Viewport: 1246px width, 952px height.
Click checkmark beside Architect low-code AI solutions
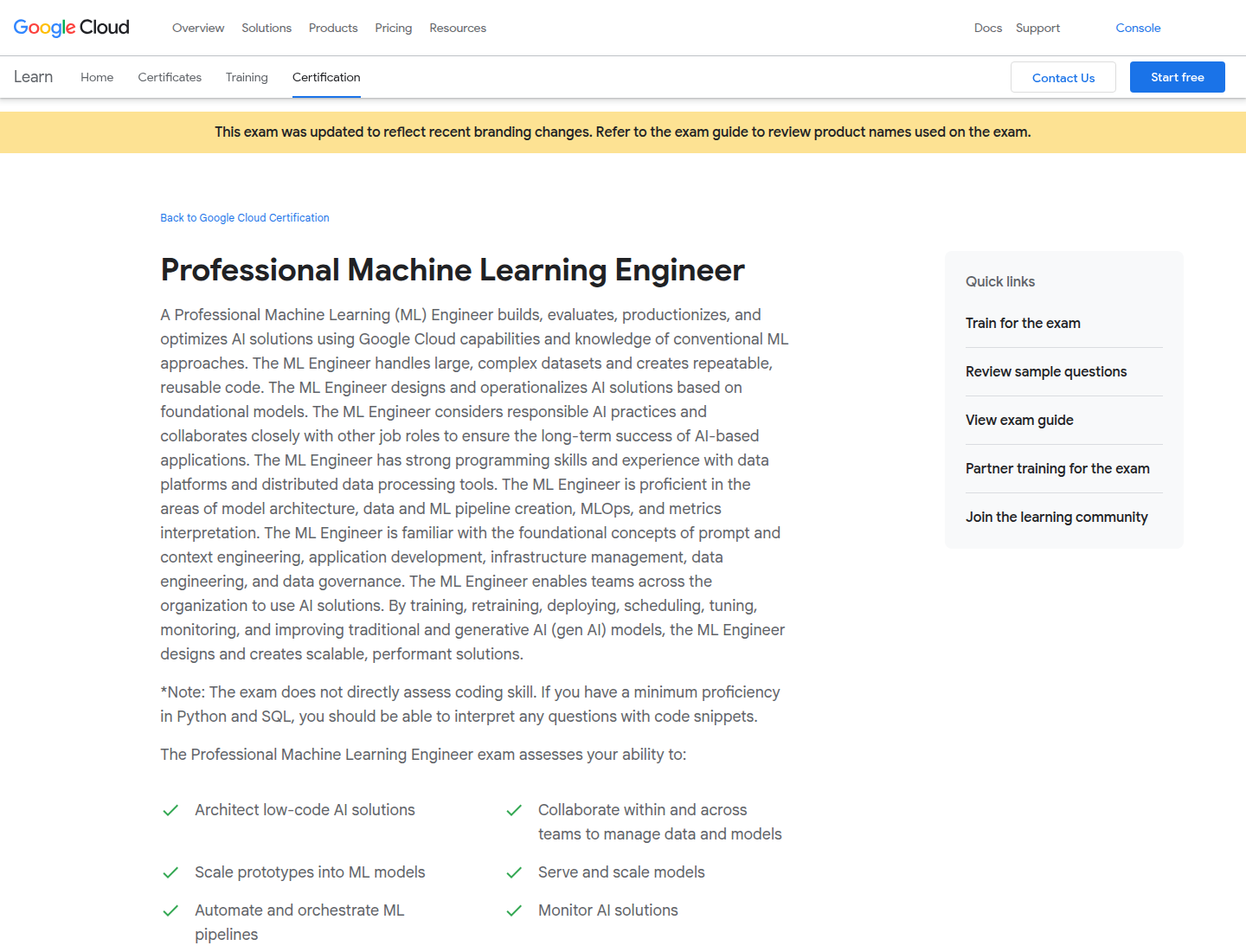(x=170, y=810)
